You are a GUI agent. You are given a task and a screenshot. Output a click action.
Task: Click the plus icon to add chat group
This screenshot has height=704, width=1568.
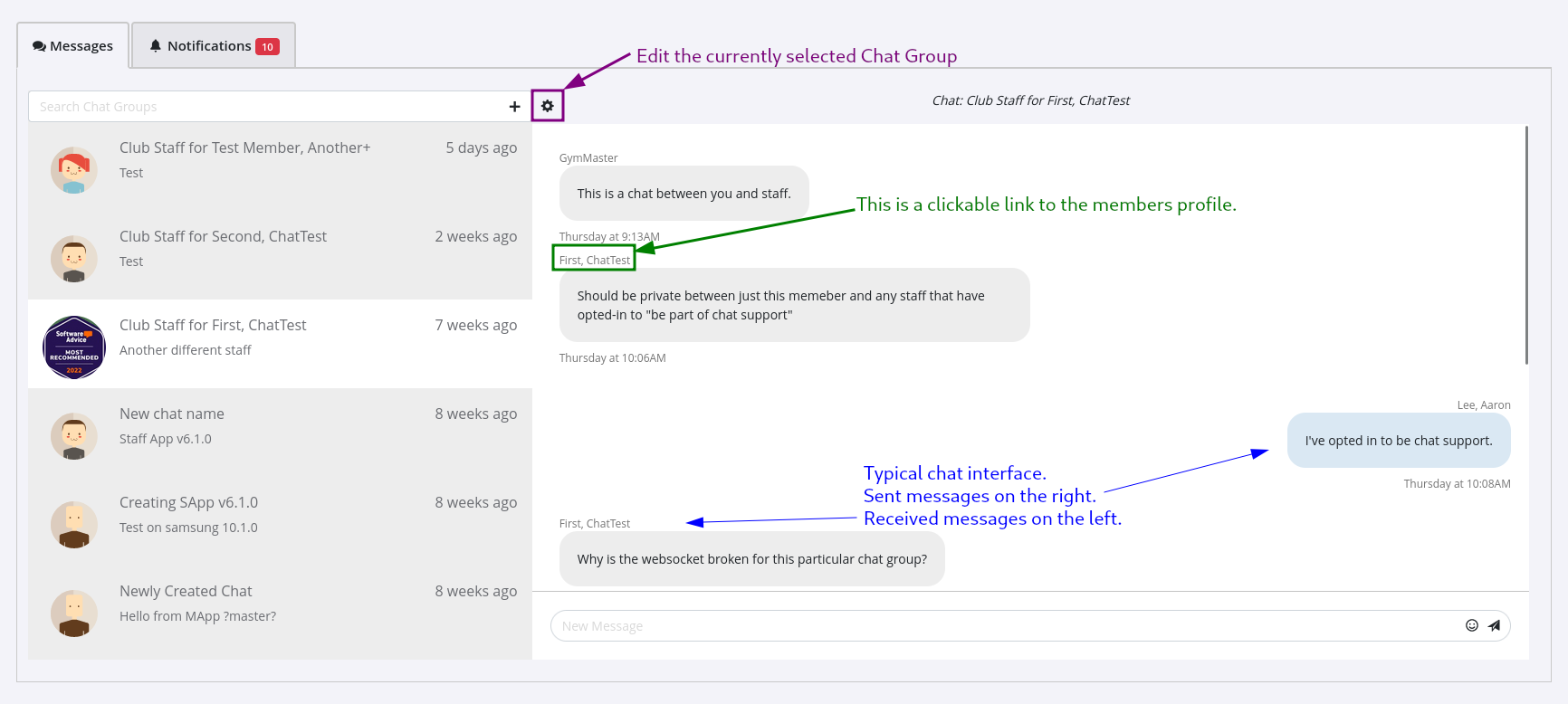514,107
